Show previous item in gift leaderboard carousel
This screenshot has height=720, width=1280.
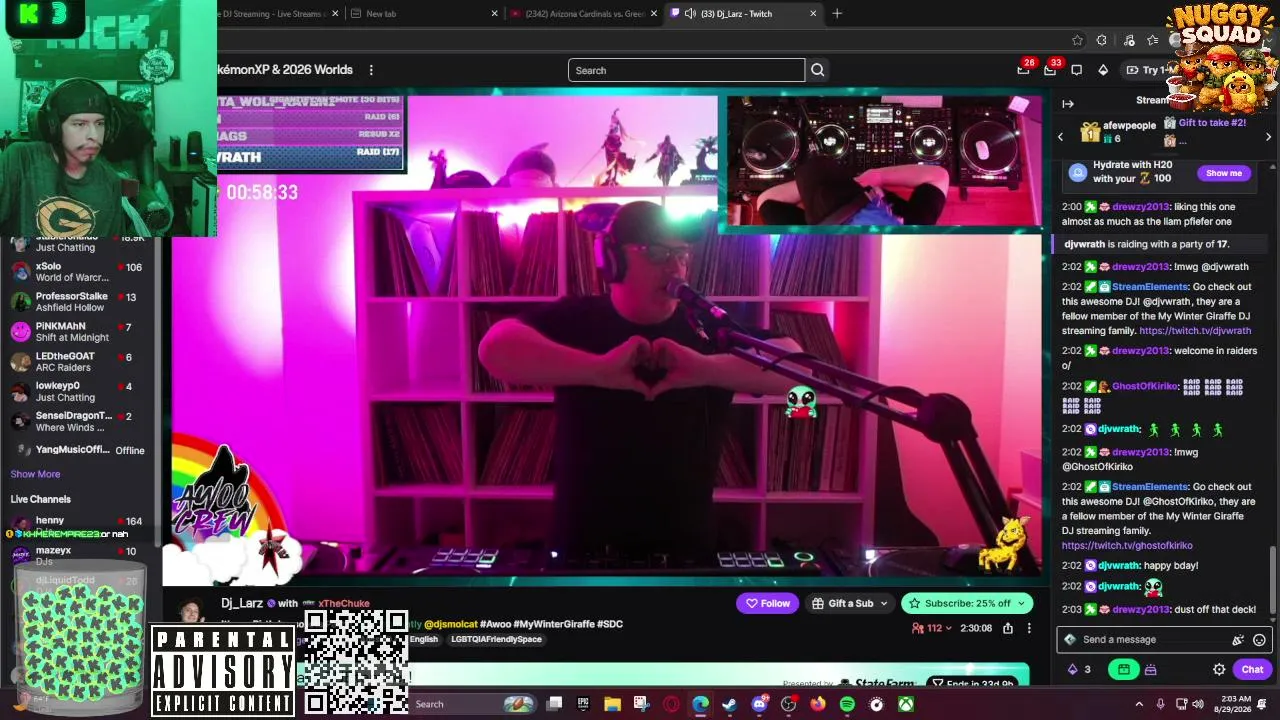[x=1060, y=136]
